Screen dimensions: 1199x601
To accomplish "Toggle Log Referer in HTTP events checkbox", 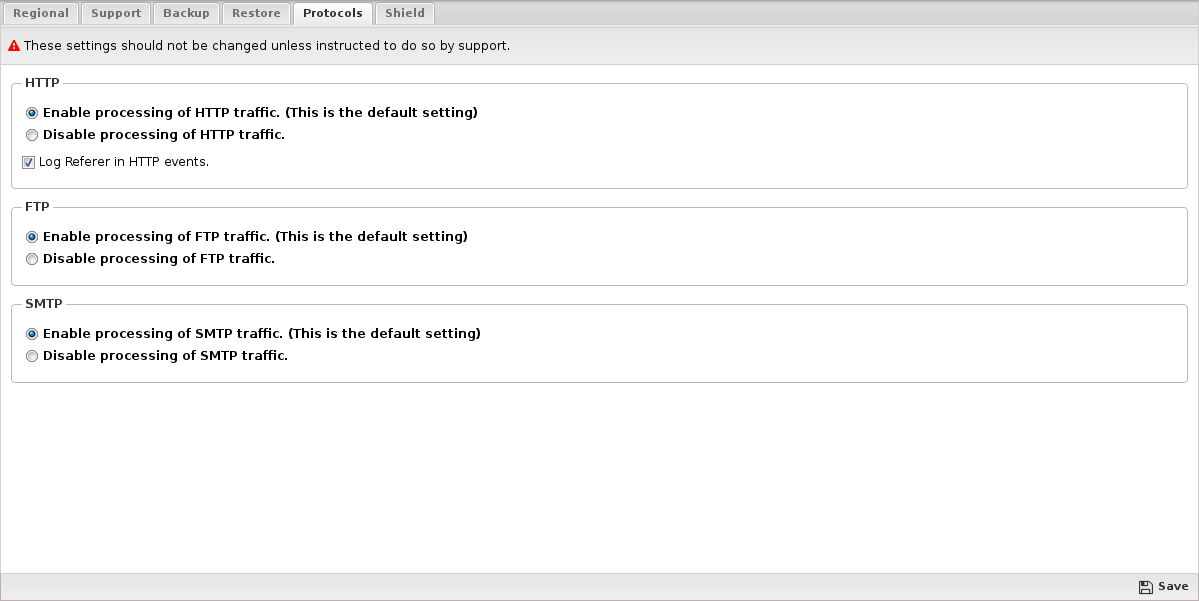I will pyautogui.click(x=28, y=162).
